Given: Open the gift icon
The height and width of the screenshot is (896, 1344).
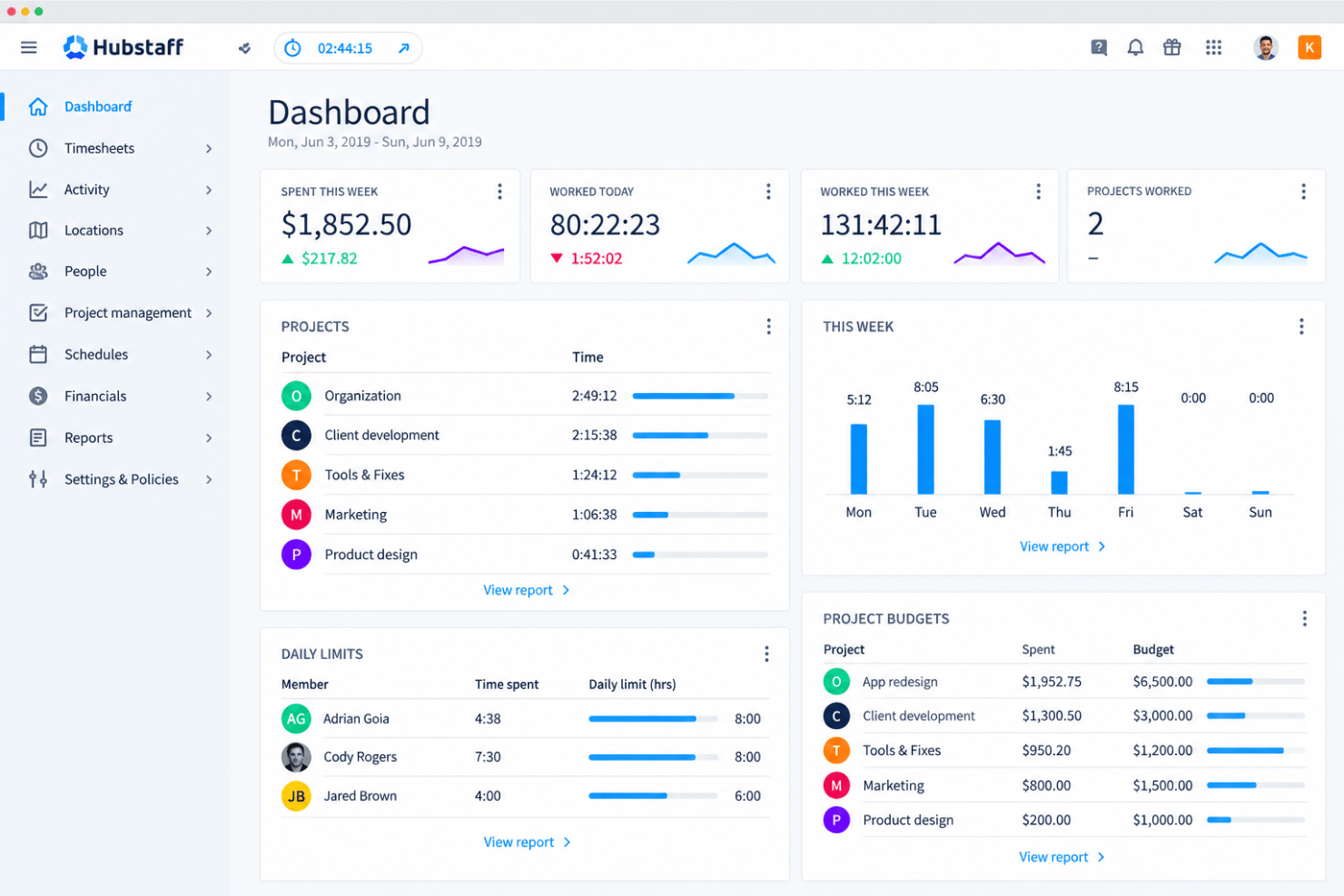Looking at the screenshot, I should pos(1172,47).
